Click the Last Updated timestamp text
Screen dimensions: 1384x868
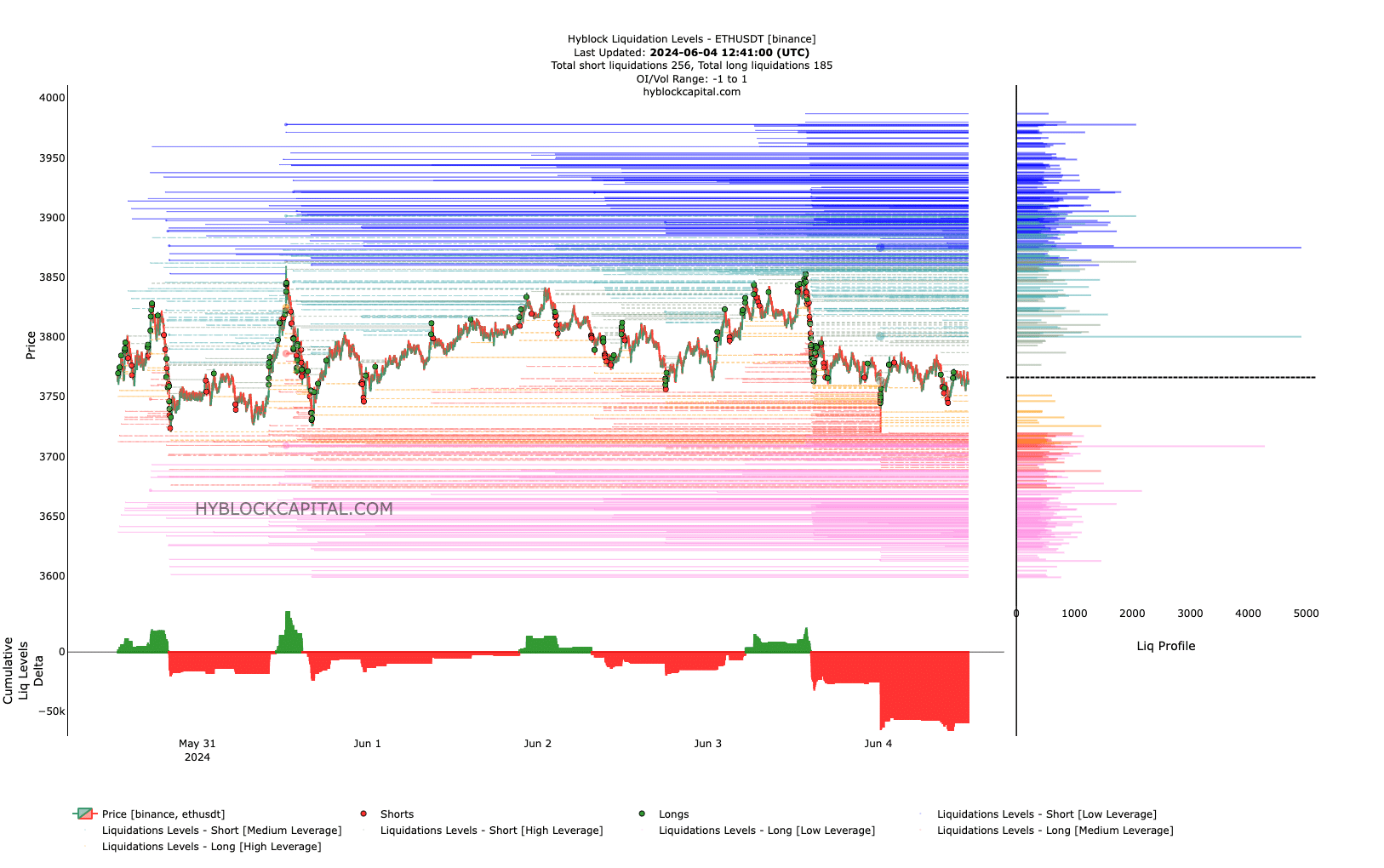click(x=691, y=53)
